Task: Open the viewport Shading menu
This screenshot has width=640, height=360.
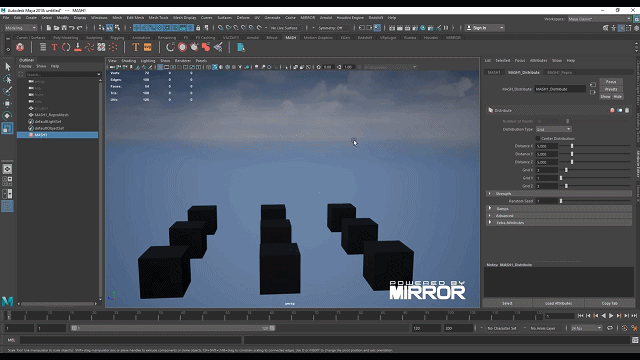Action: (129, 60)
